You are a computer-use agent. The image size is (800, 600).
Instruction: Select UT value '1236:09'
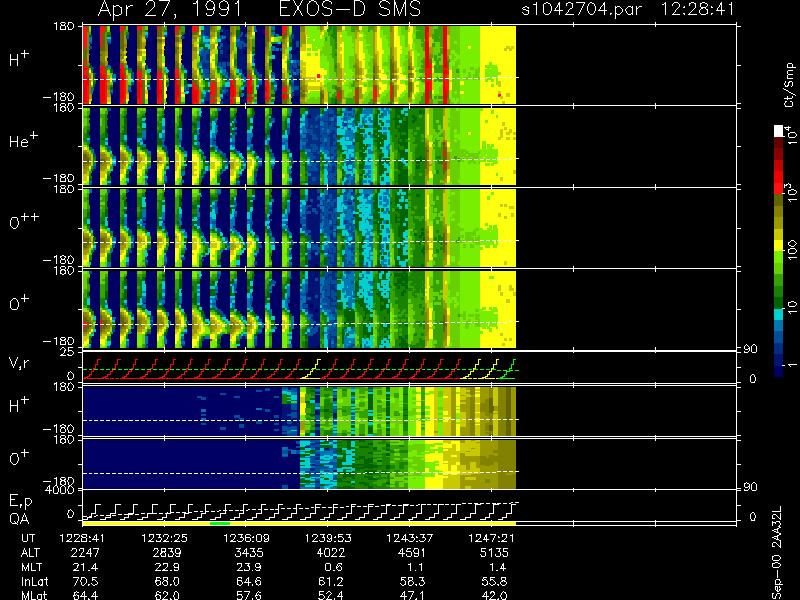tap(246, 538)
